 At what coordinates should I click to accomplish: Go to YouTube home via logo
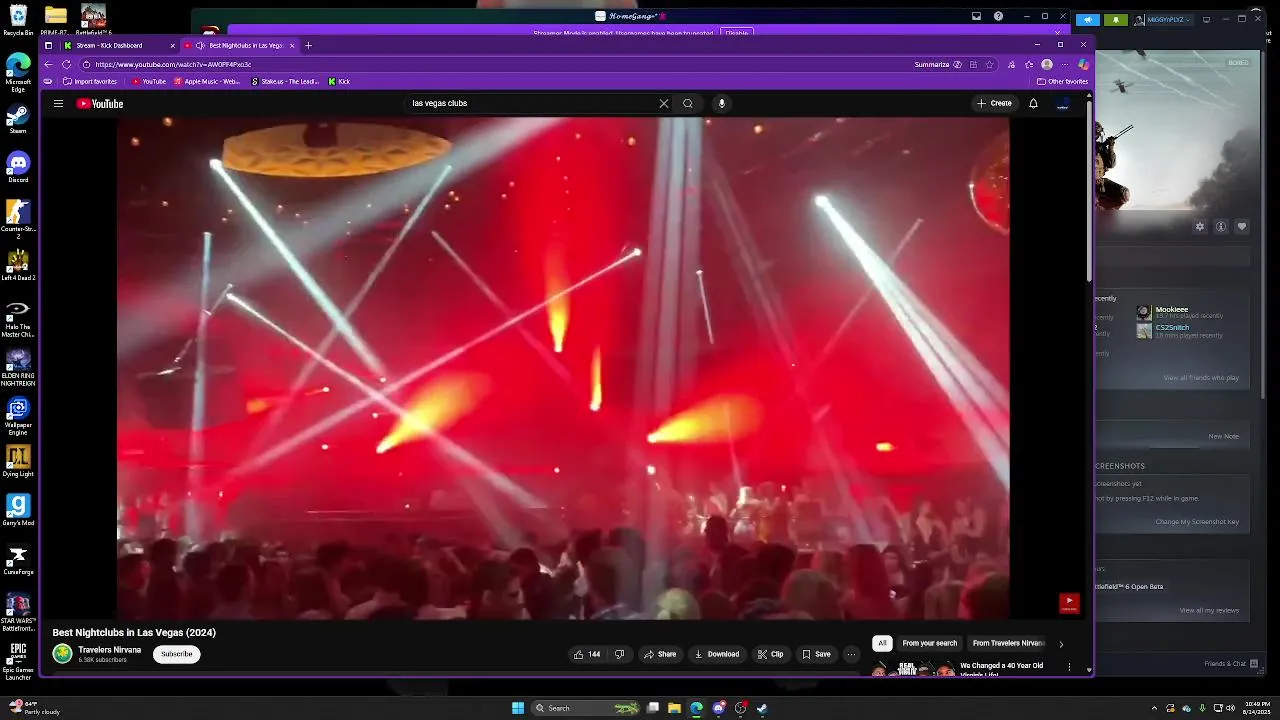coord(100,103)
